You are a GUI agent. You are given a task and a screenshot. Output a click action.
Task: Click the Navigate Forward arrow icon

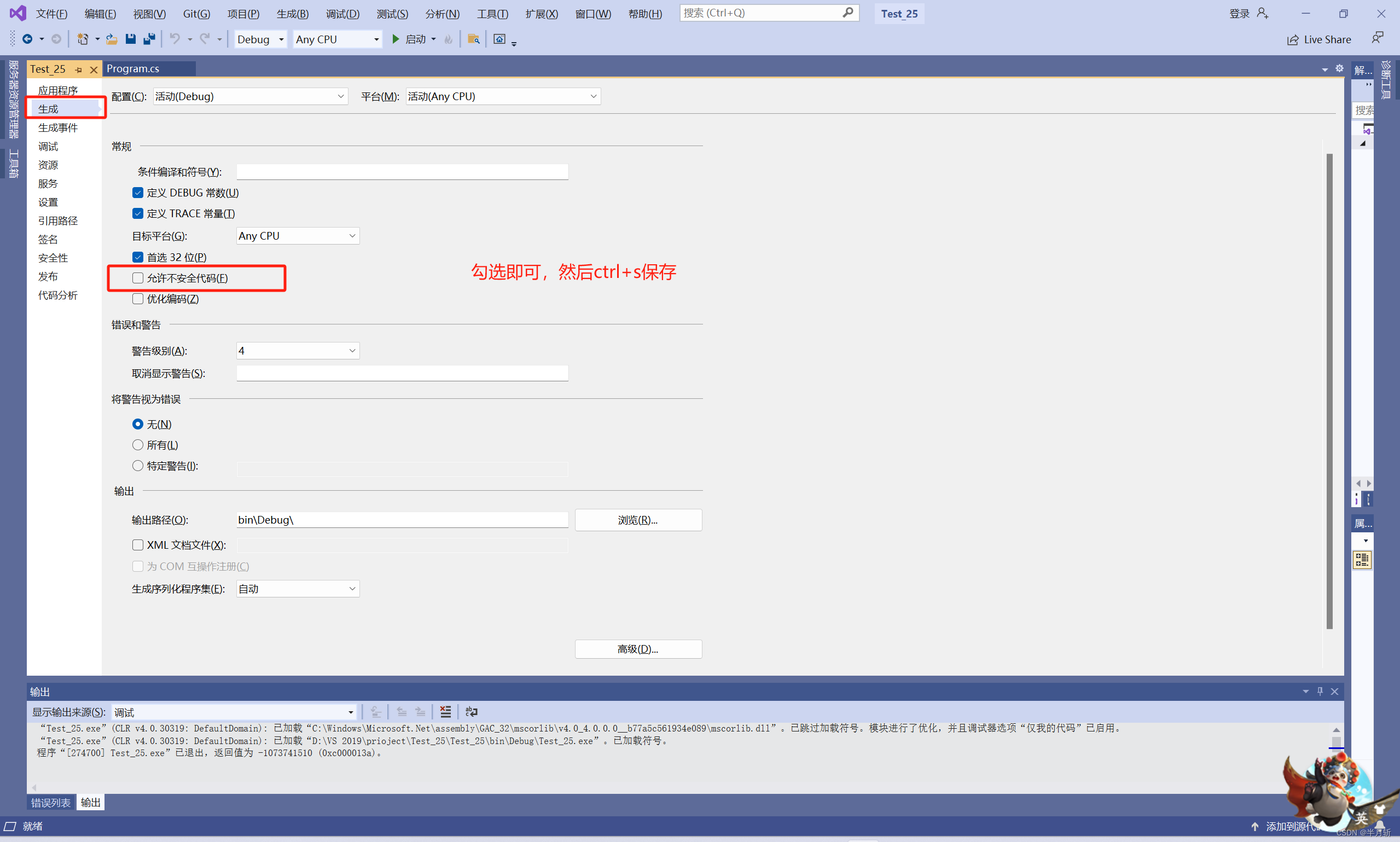(x=56, y=39)
